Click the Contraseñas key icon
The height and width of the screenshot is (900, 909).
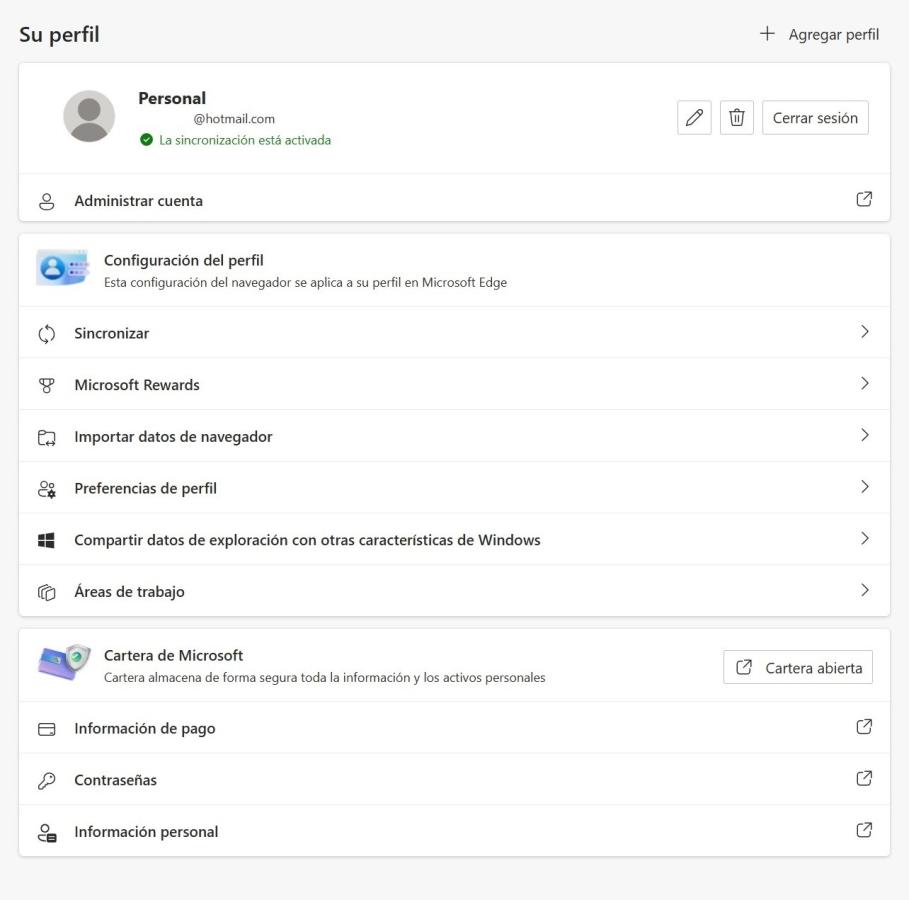(x=46, y=781)
